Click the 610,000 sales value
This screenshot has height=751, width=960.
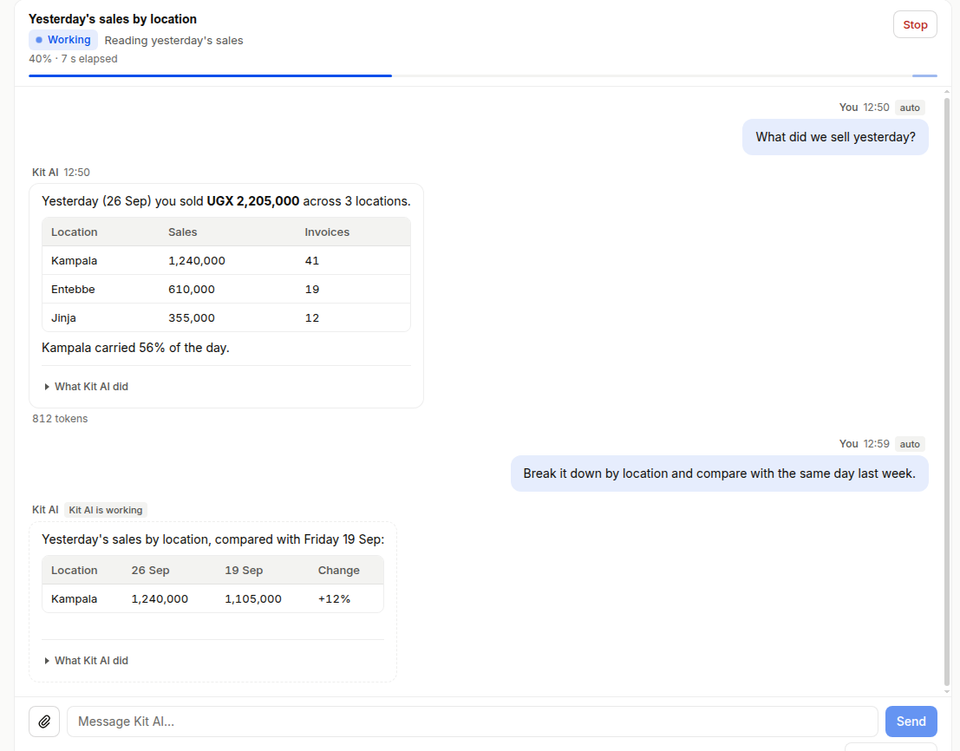click(192, 290)
